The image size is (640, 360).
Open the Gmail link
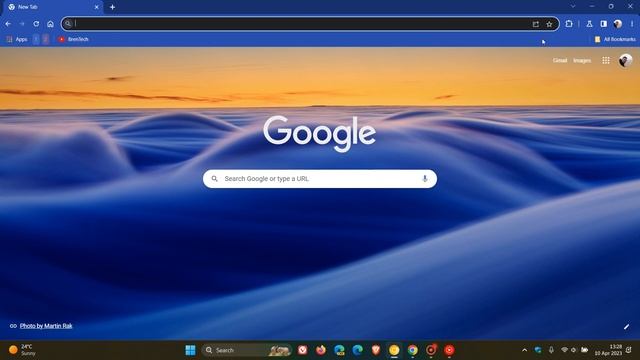point(560,60)
